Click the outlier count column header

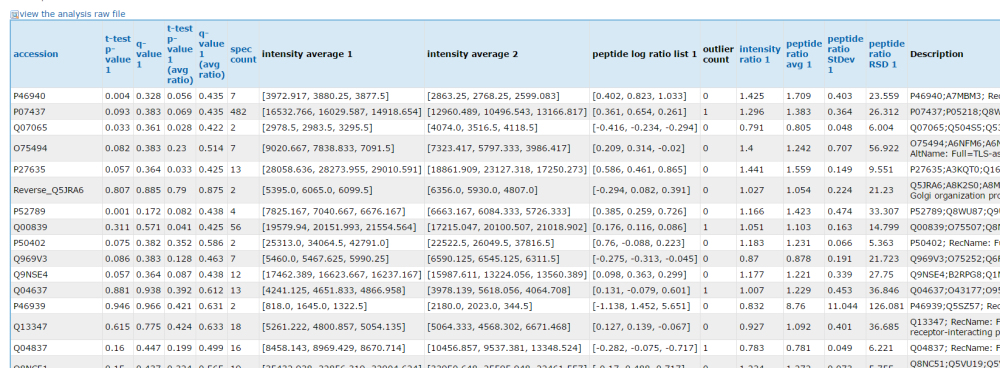[718, 54]
